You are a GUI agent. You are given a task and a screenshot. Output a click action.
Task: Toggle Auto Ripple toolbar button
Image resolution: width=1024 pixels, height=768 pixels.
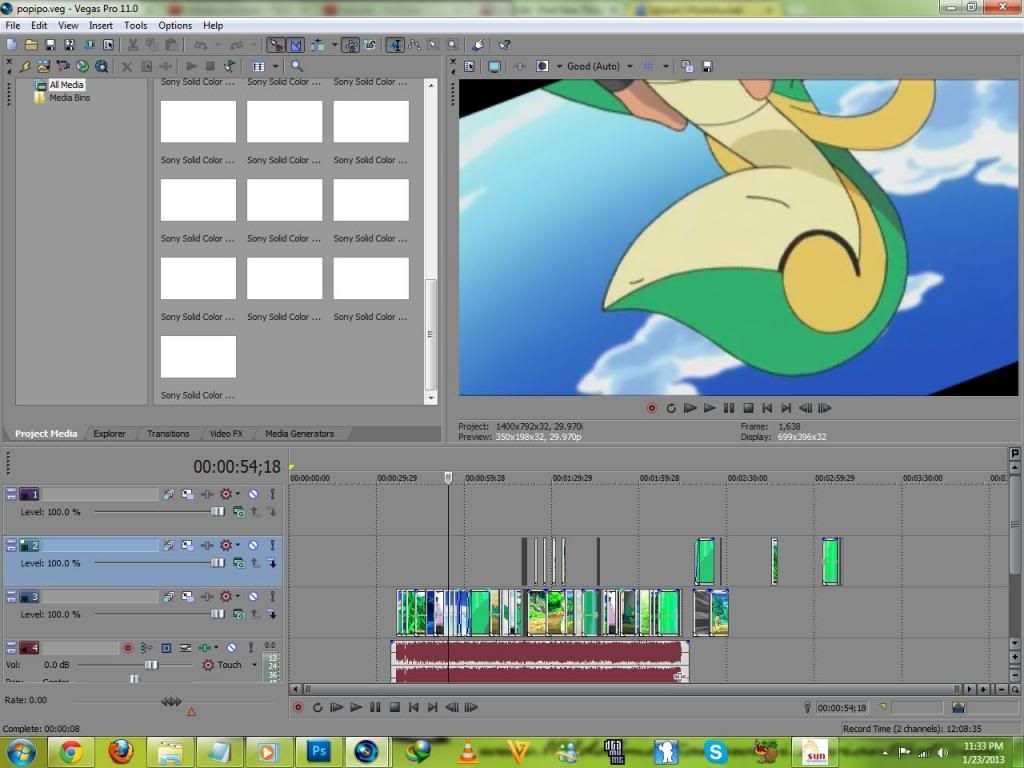pyautogui.click(x=318, y=45)
